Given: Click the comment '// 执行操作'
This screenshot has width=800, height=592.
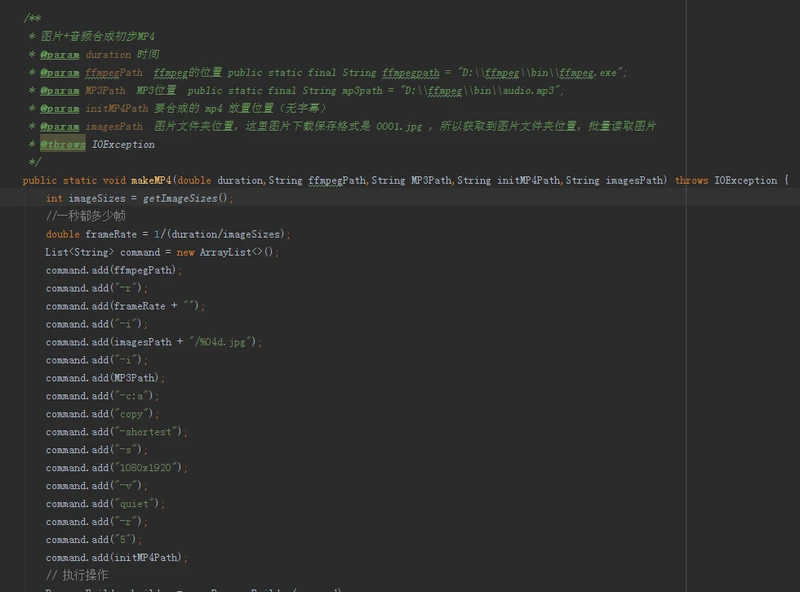Looking at the screenshot, I should point(77,575).
